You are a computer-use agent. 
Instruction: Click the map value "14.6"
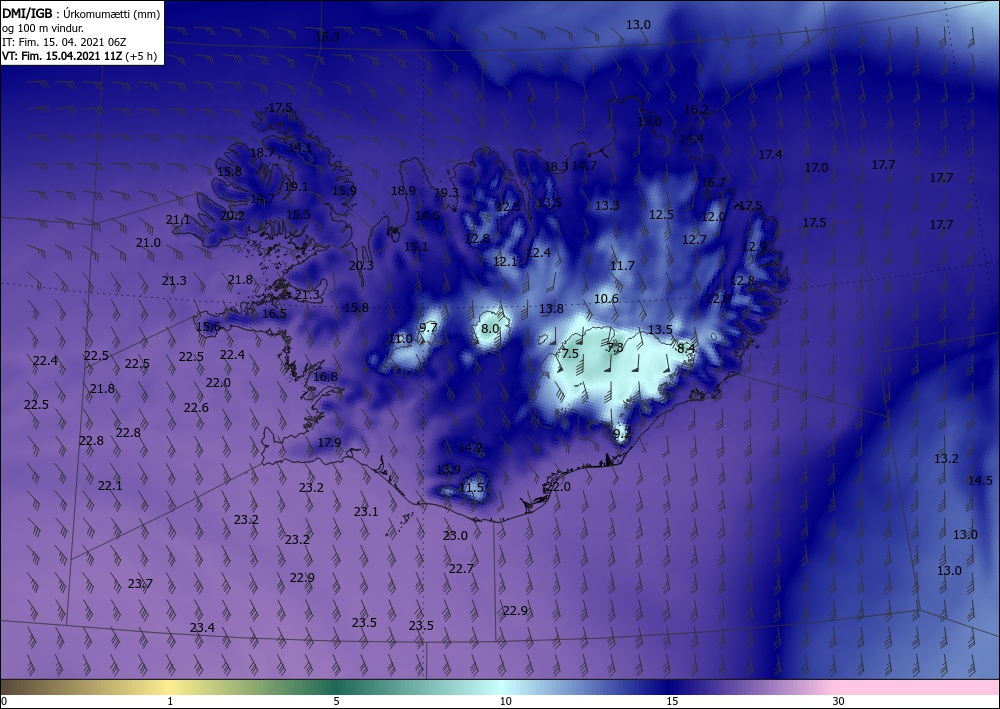pyautogui.click(x=427, y=216)
